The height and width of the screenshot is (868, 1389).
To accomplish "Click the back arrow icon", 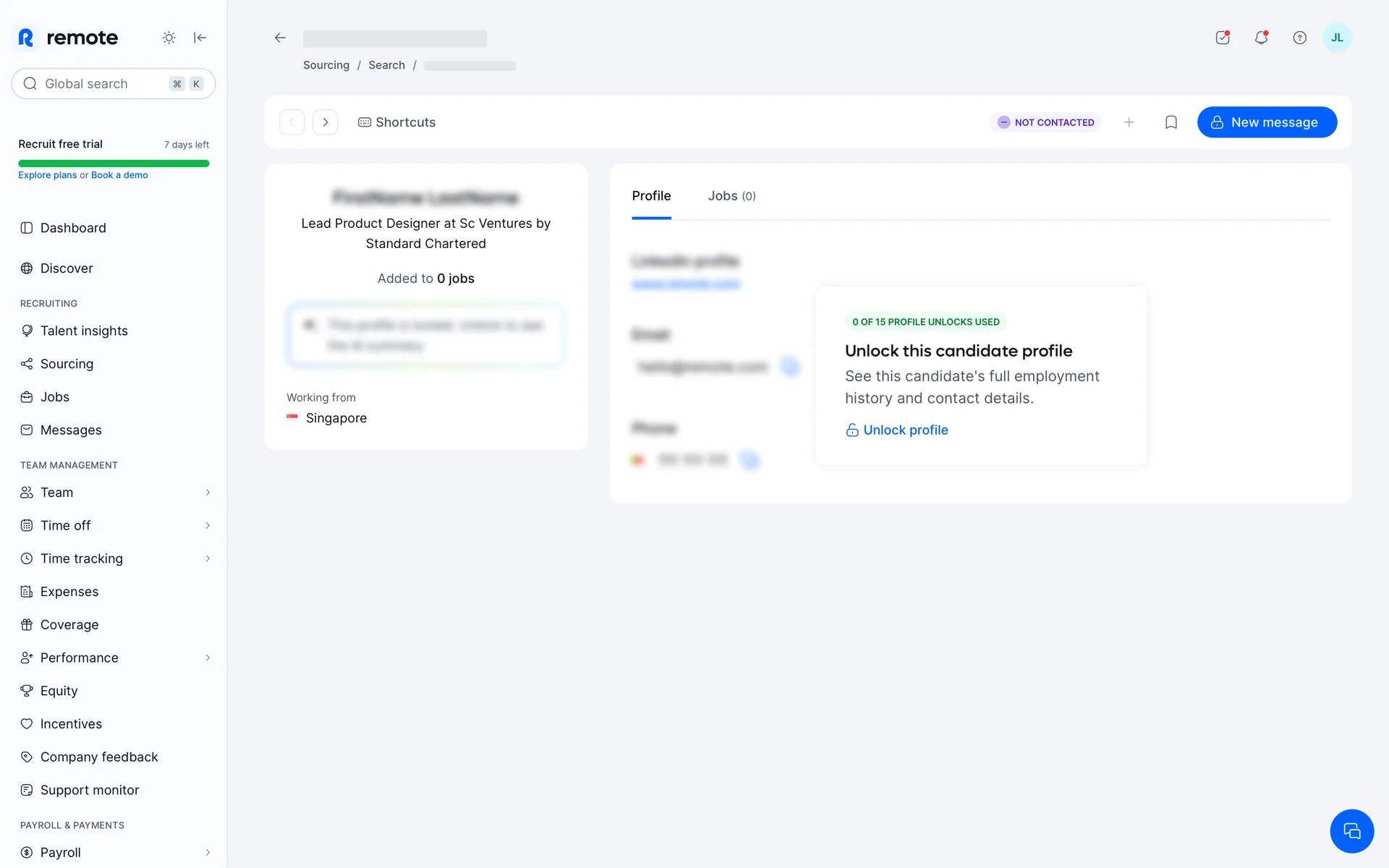I will (x=280, y=38).
